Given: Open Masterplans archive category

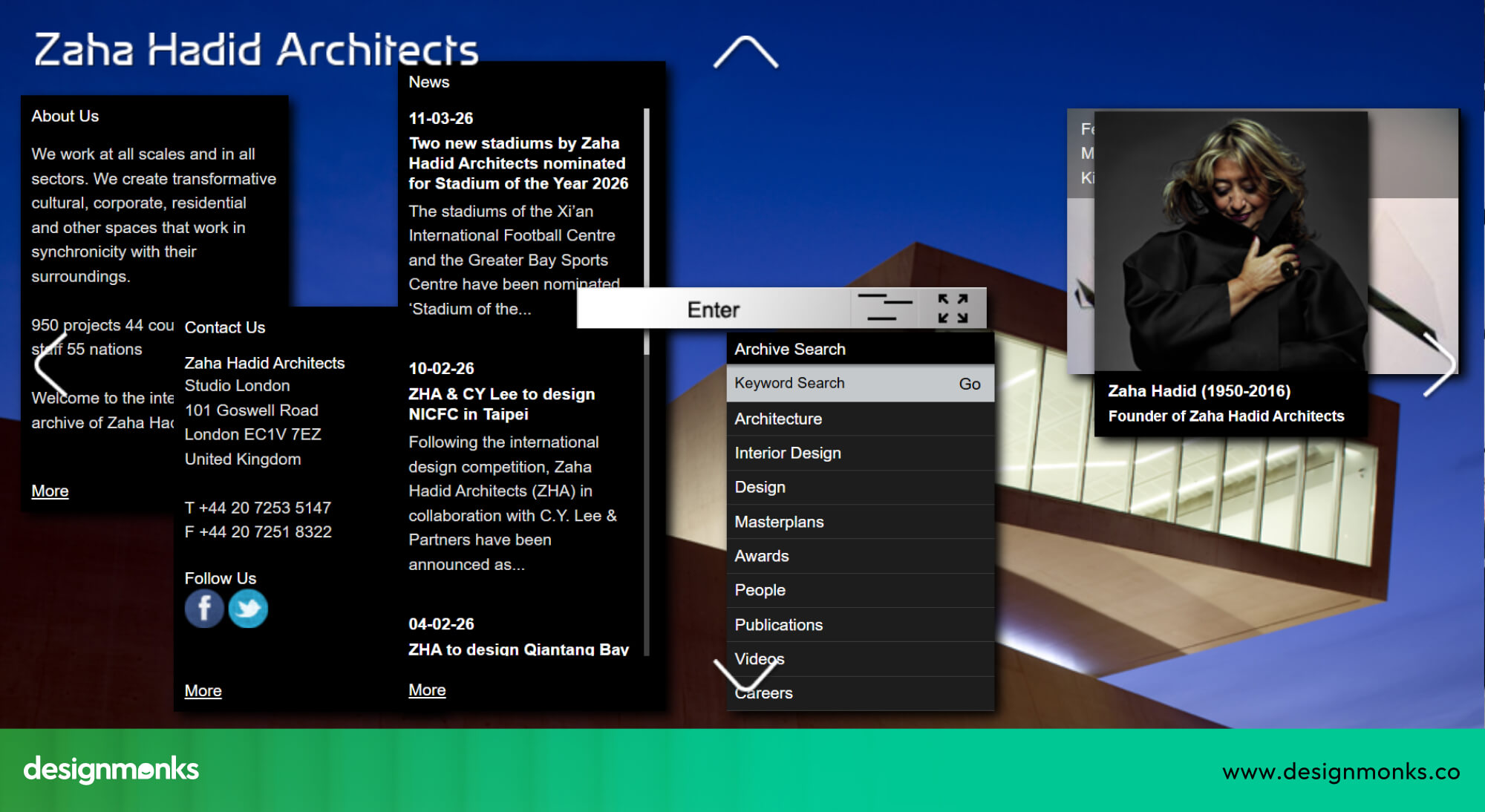Looking at the screenshot, I should coord(779,522).
